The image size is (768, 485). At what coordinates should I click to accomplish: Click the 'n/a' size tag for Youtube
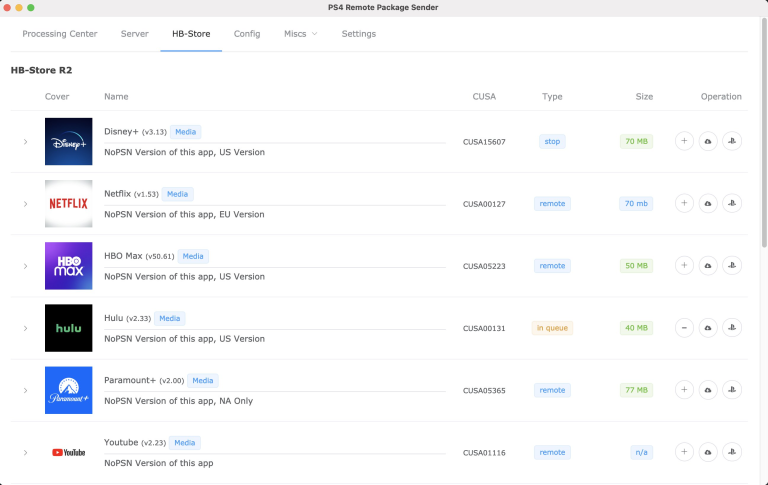click(x=641, y=453)
